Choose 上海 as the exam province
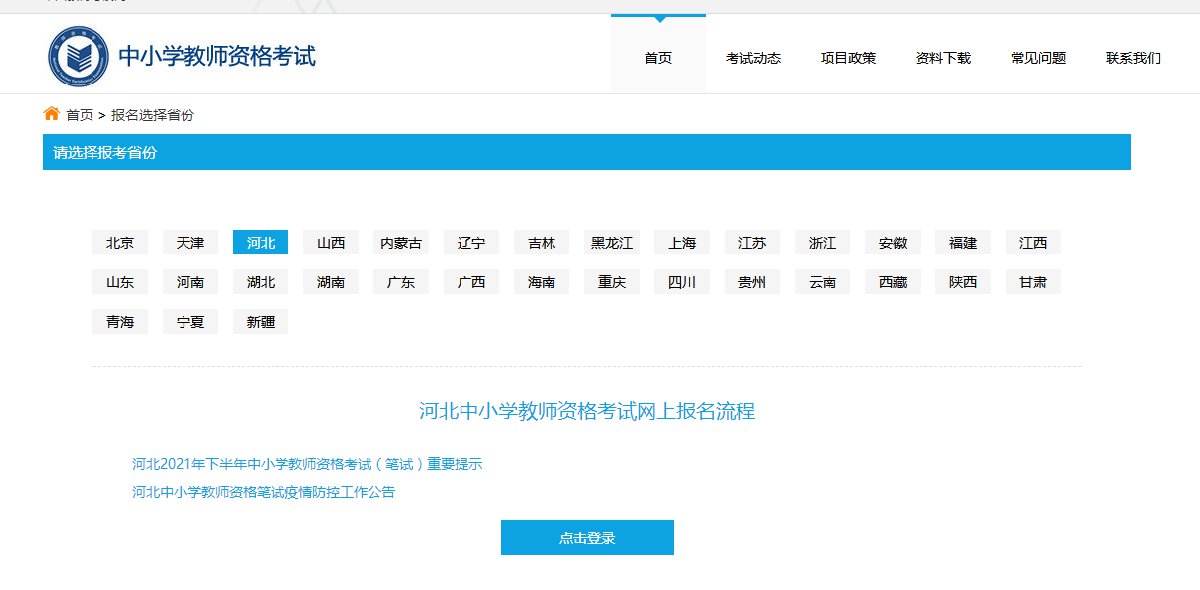 click(682, 242)
